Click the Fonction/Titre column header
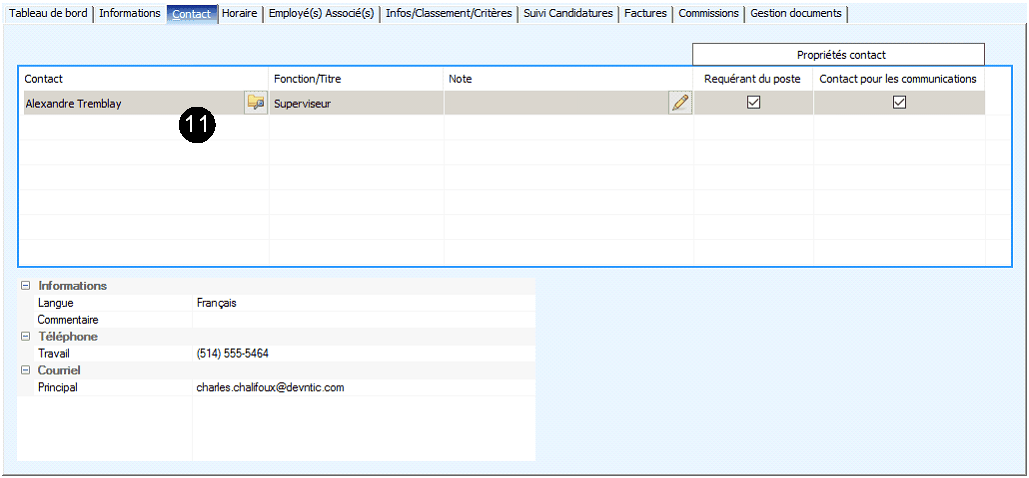Image resolution: width=1029 pixels, height=478 pixels. (x=355, y=78)
